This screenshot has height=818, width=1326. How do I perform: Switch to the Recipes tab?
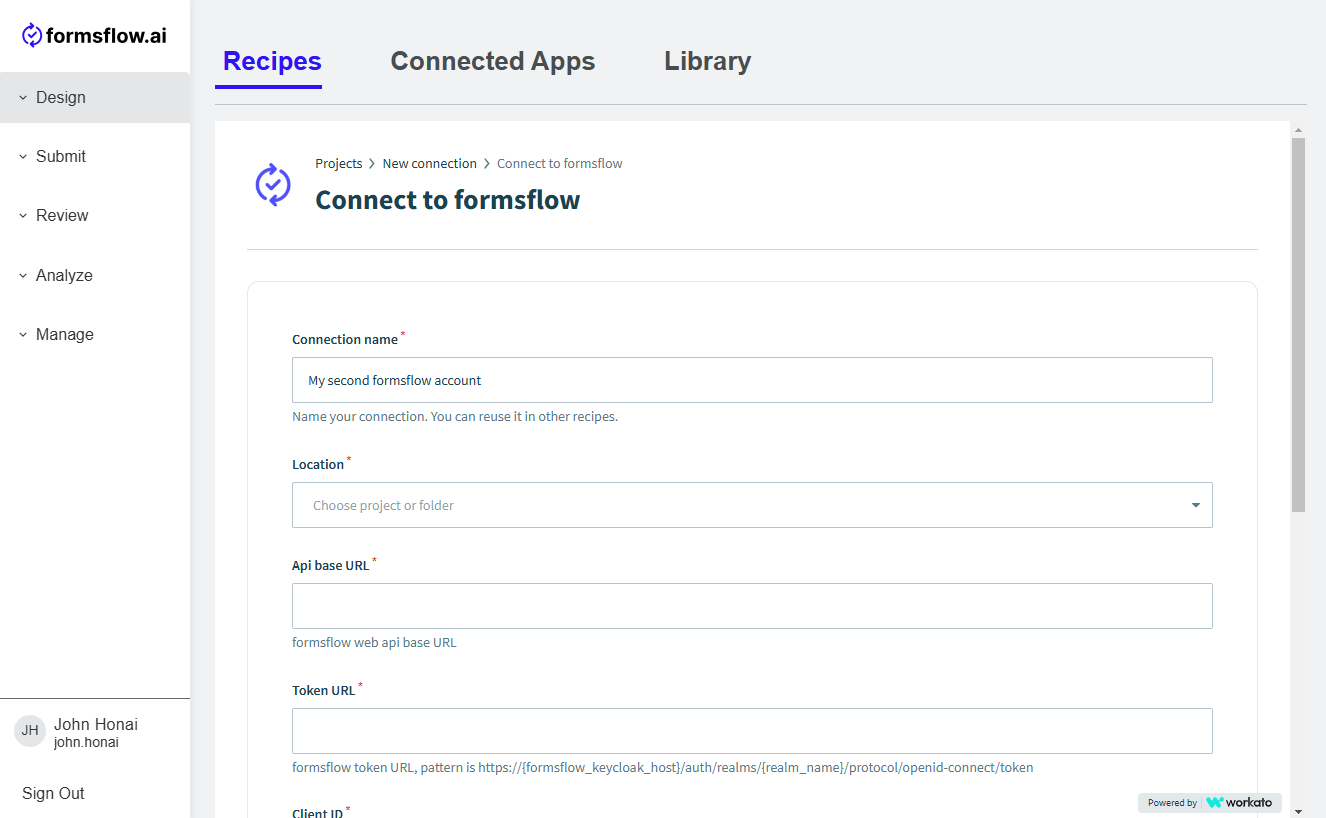pyautogui.click(x=272, y=61)
